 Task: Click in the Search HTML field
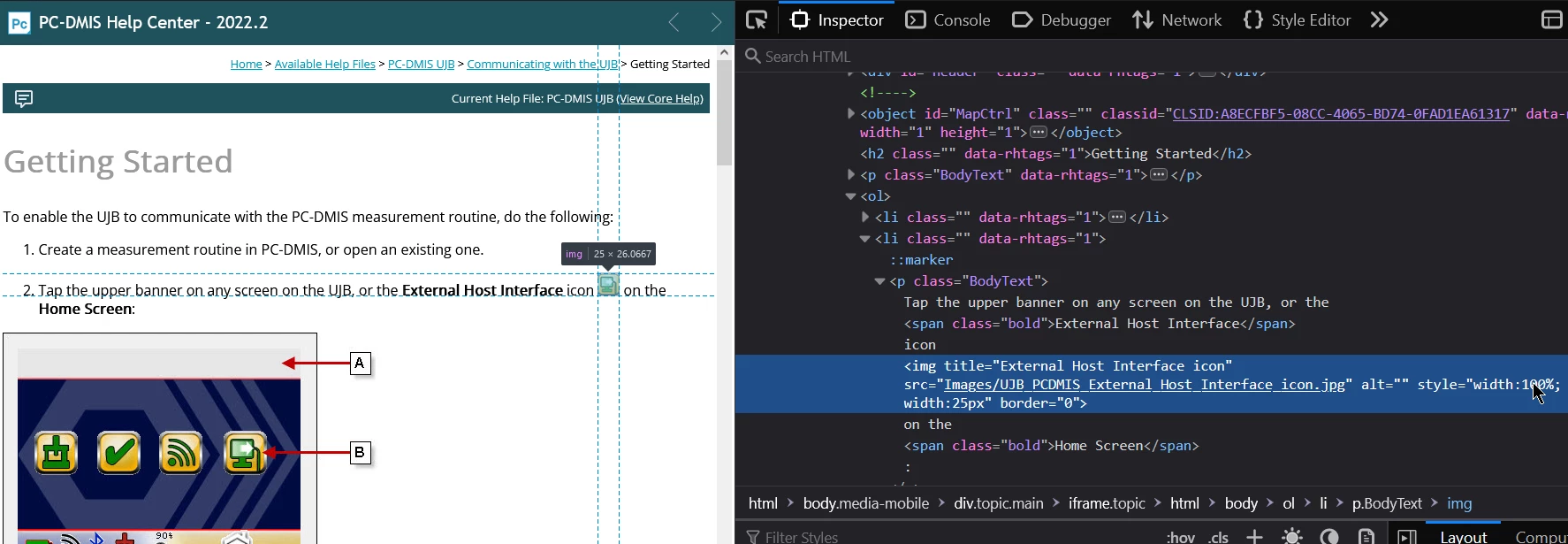point(1151,56)
